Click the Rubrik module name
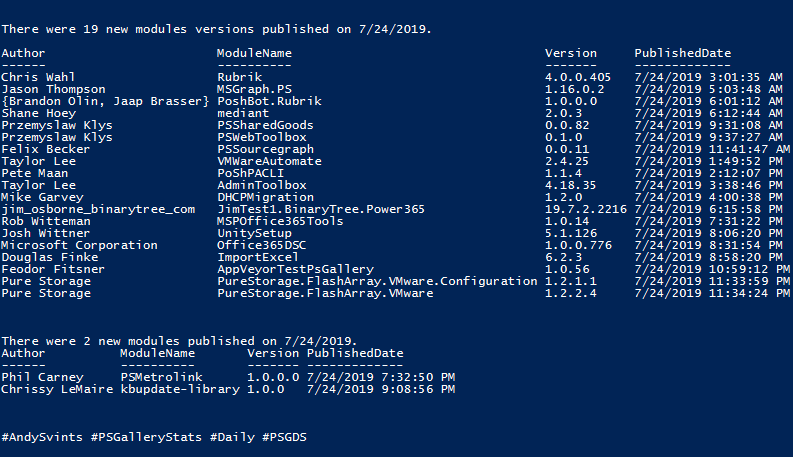Screen dimensions: 793x457 (239, 77)
